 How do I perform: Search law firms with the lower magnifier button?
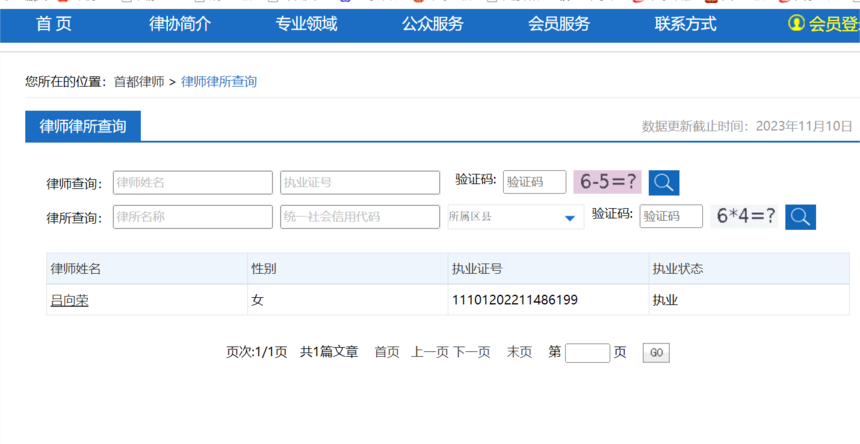[x=800, y=217]
